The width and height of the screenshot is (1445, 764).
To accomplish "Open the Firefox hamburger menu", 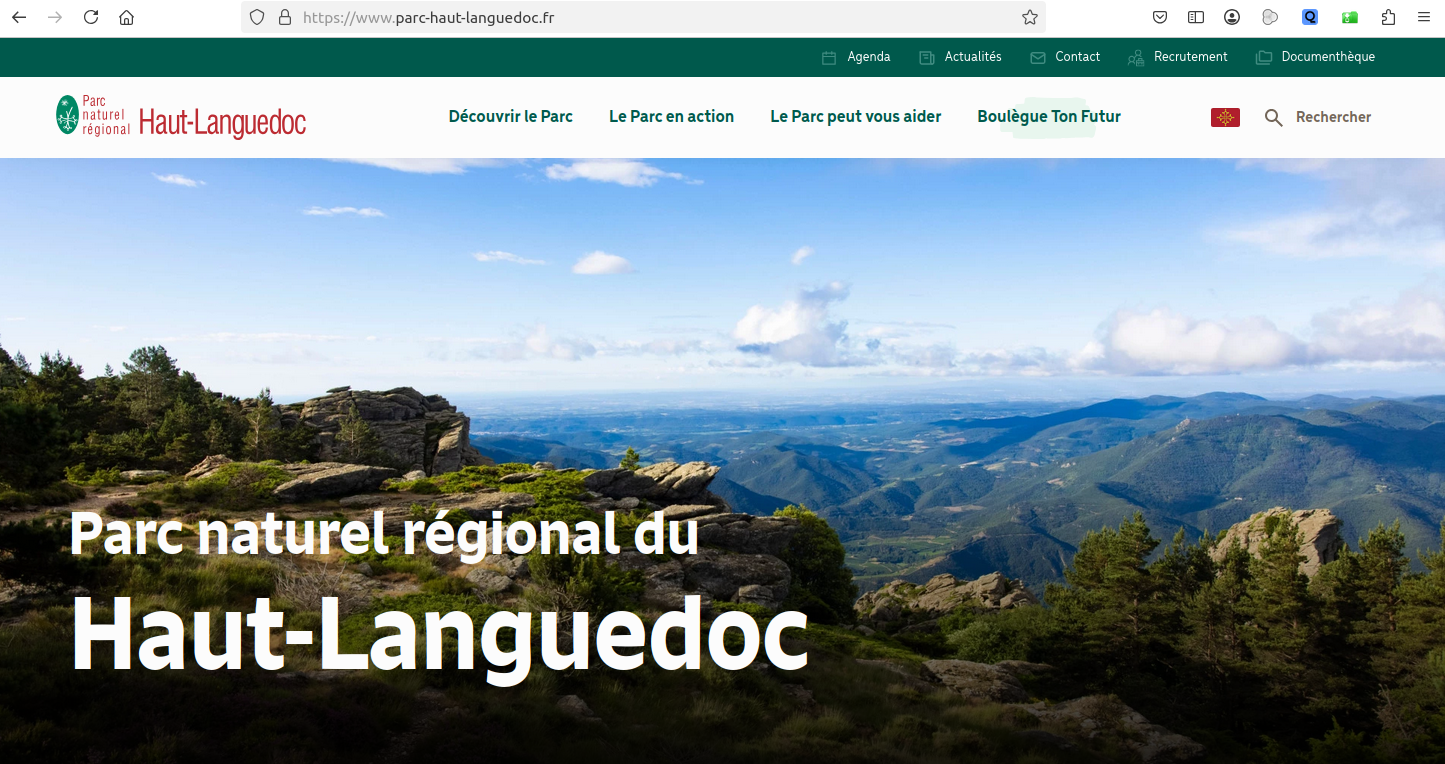I will 1424,17.
